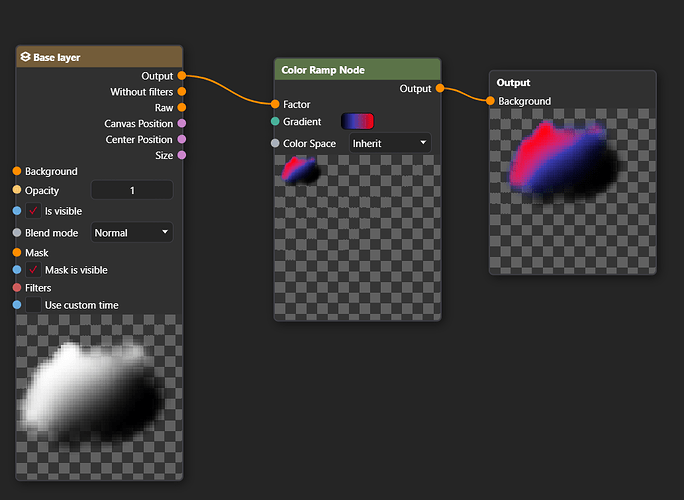Image resolution: width=684 pixels, height=500 pixels.
Task: Click the Output node Background socket
Action: [x=490, y=101]
